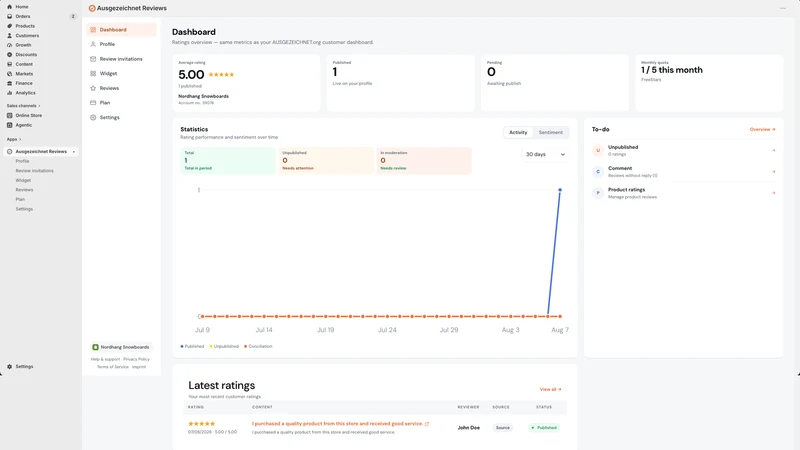This screenshot has height=450, width=800.
Task: Click the external link icon after review title
Action: click(427, 423)
